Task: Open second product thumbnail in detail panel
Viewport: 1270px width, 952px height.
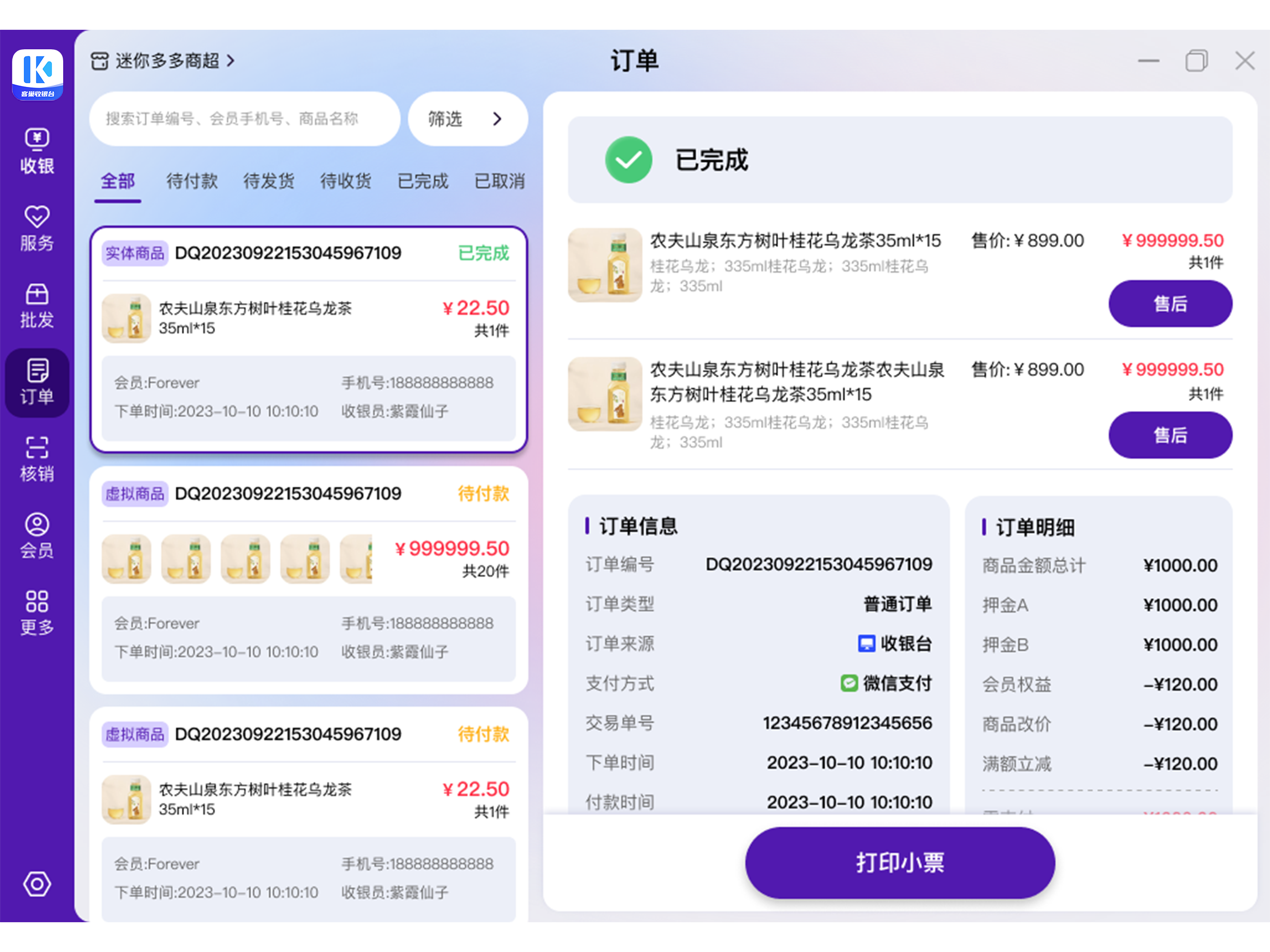Action: pyautogui.click(x=605, y=394)
